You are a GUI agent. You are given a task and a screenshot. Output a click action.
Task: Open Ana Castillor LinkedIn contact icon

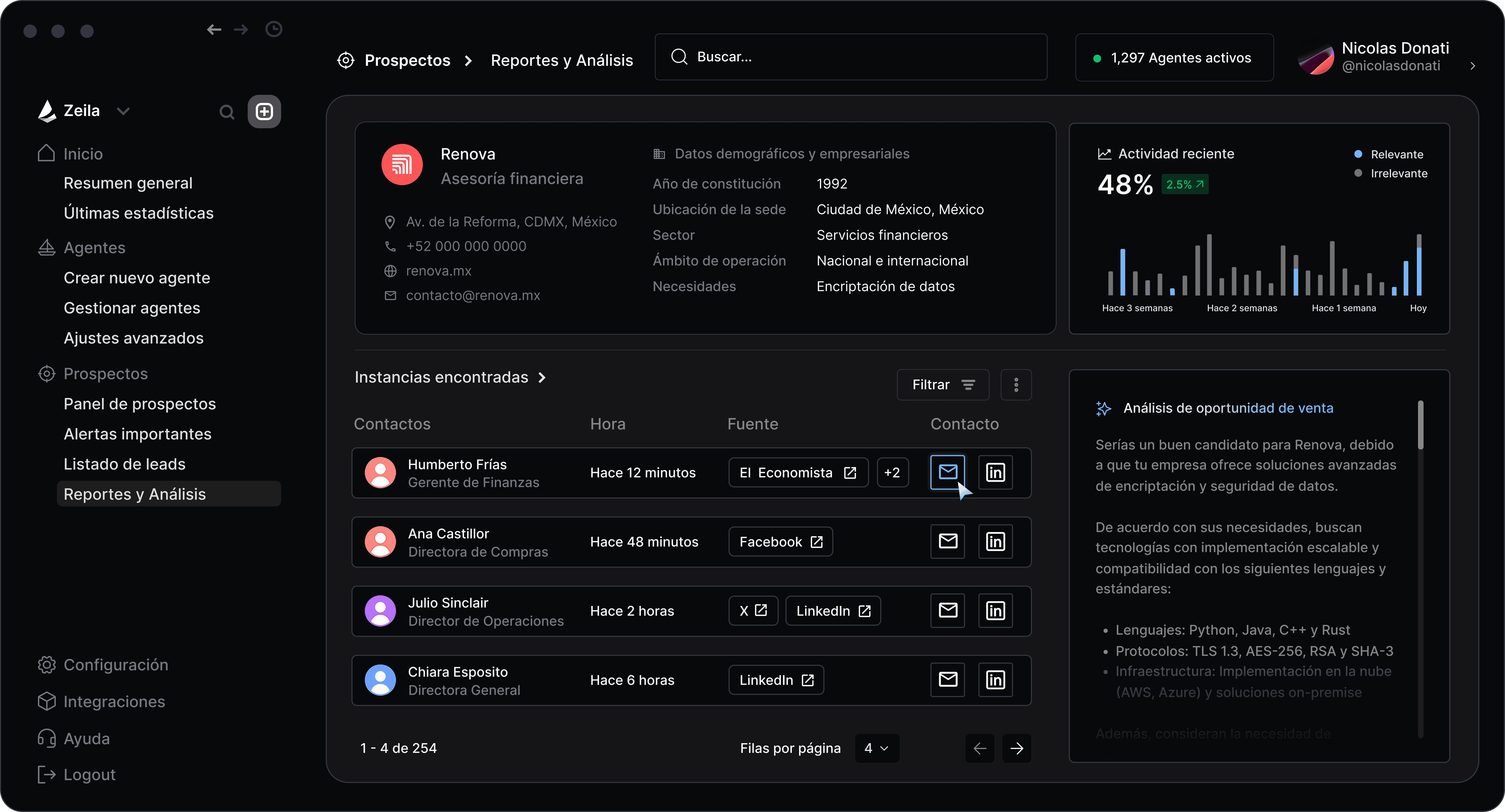pos(995,542)
